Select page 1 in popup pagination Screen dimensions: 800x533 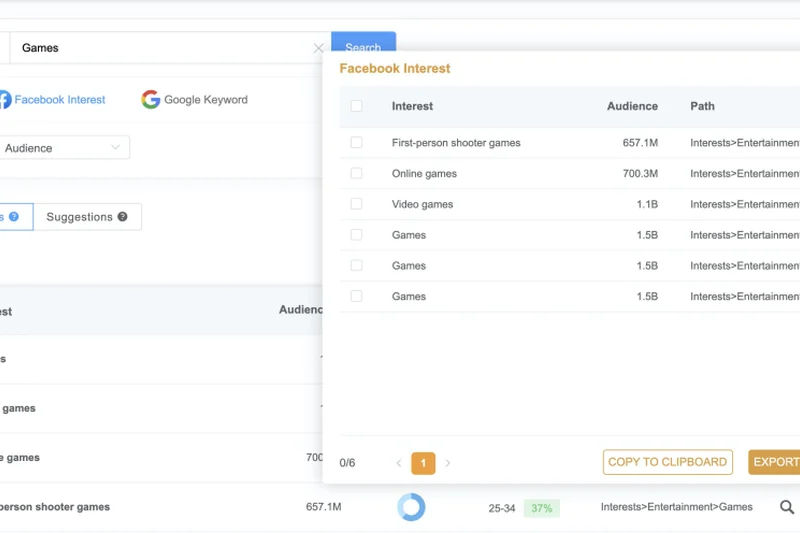(423, 463)
